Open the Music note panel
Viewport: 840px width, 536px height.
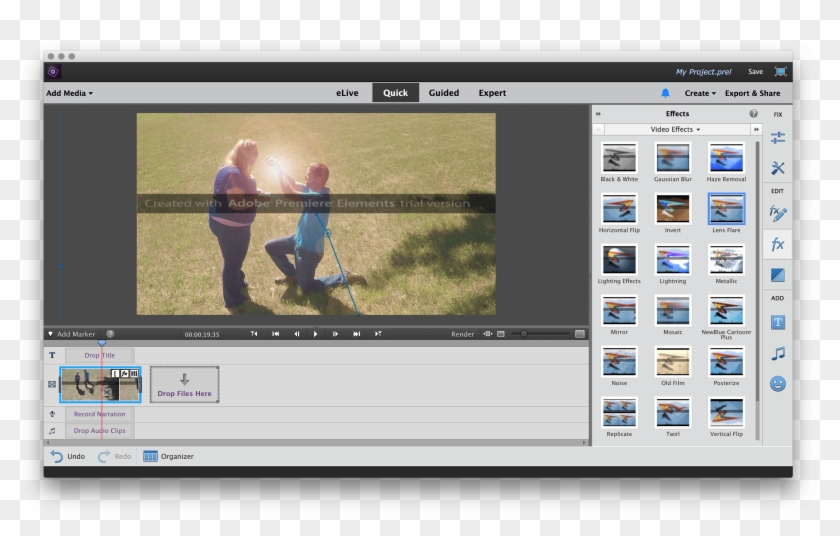click(x=778, y=353)
